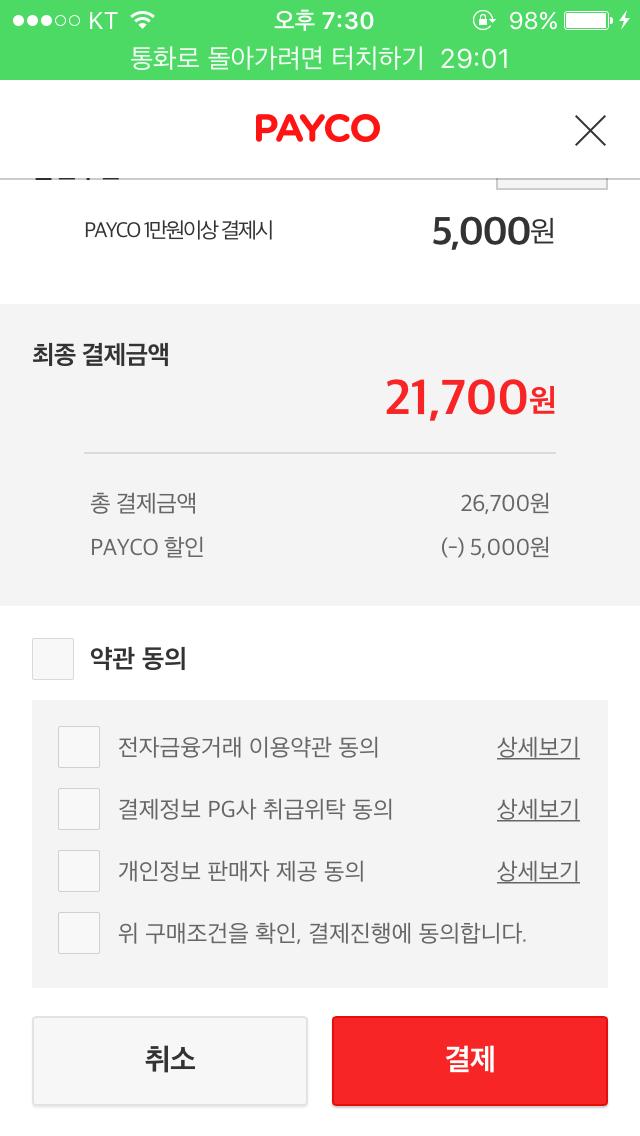Check the master 약관 동의 checkbox
The height and width of the screenshot is (1136, 640).
(53, 659)
